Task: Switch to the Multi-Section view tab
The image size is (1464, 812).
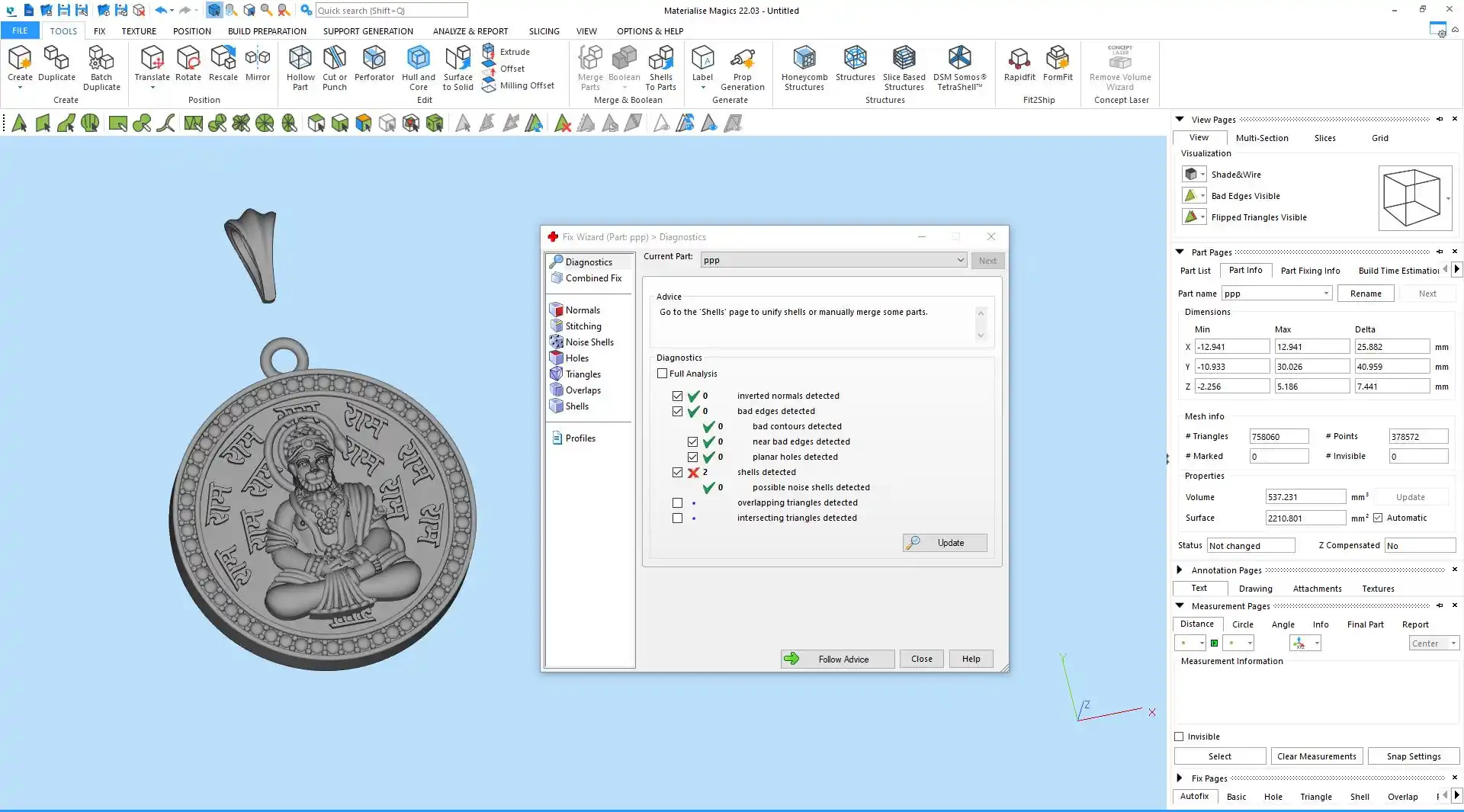Action: click(1261, 138)
